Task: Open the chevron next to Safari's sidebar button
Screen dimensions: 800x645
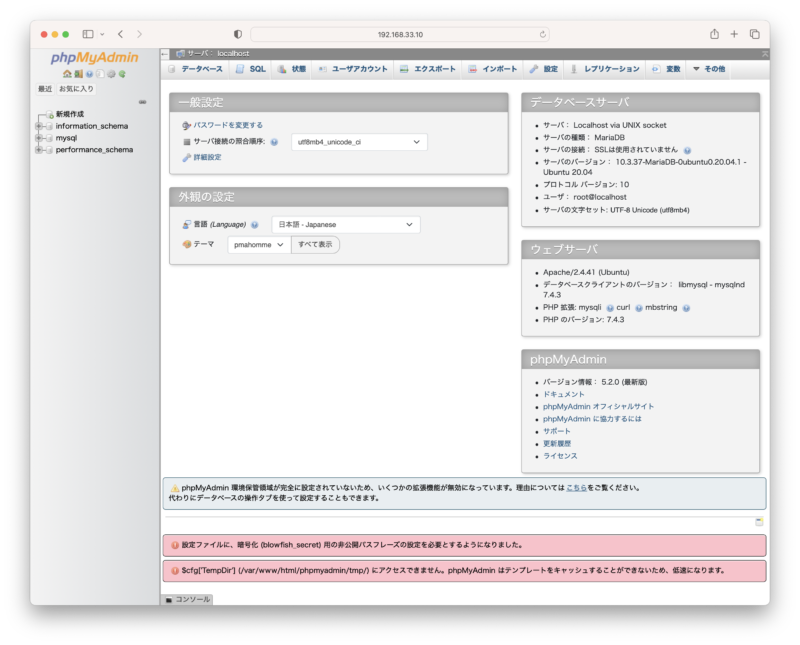Action: [102, 34]
